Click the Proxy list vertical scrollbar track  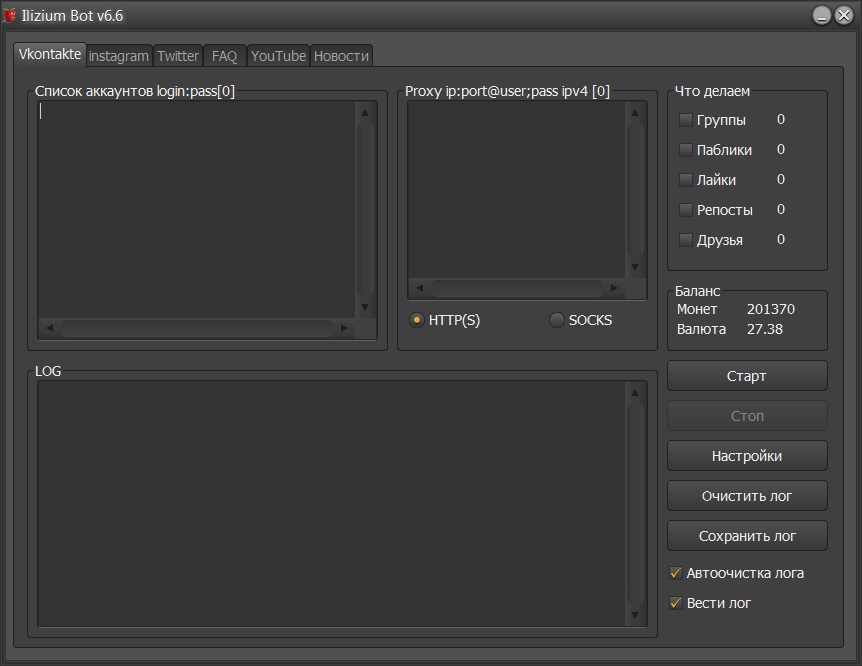(x=635, y=190)
